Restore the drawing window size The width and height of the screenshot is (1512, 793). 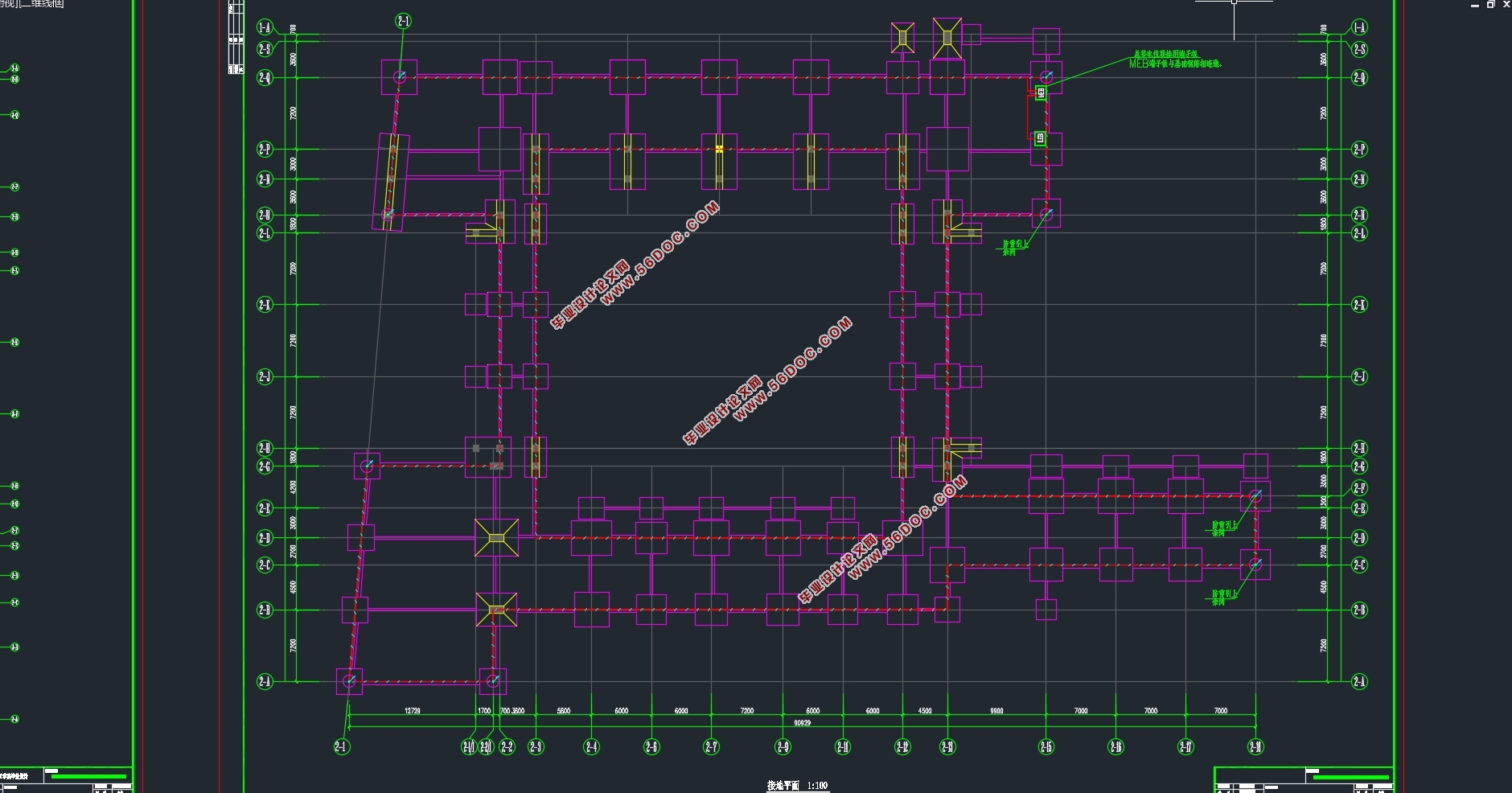click(1490, 4)
